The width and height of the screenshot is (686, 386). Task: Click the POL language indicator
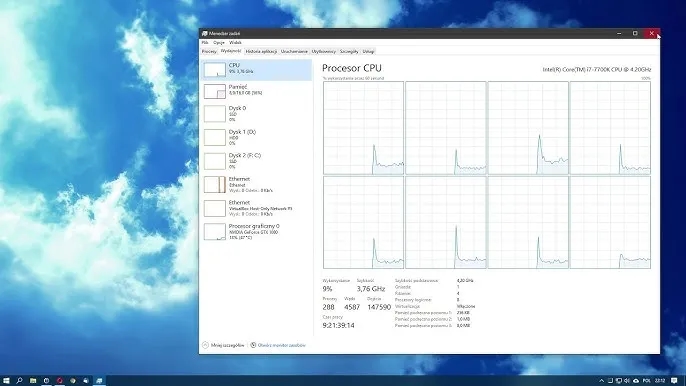(647, 381)
